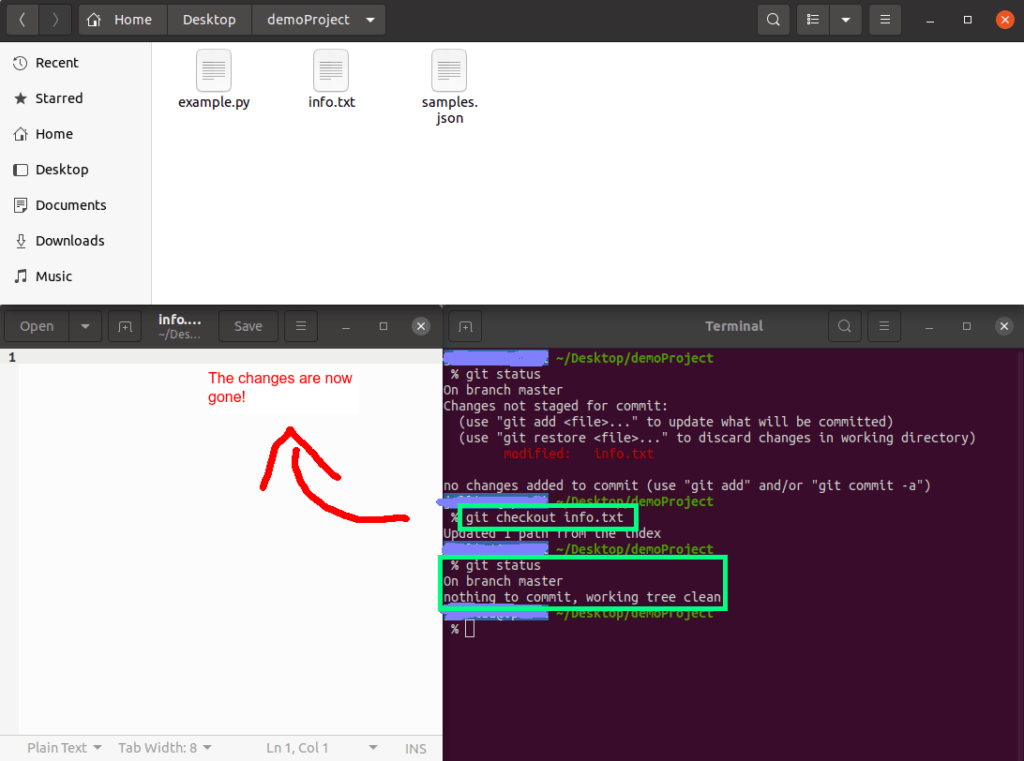Select the example.py file icon
This screenshot has height=761, width=1024.
(214, 71)
